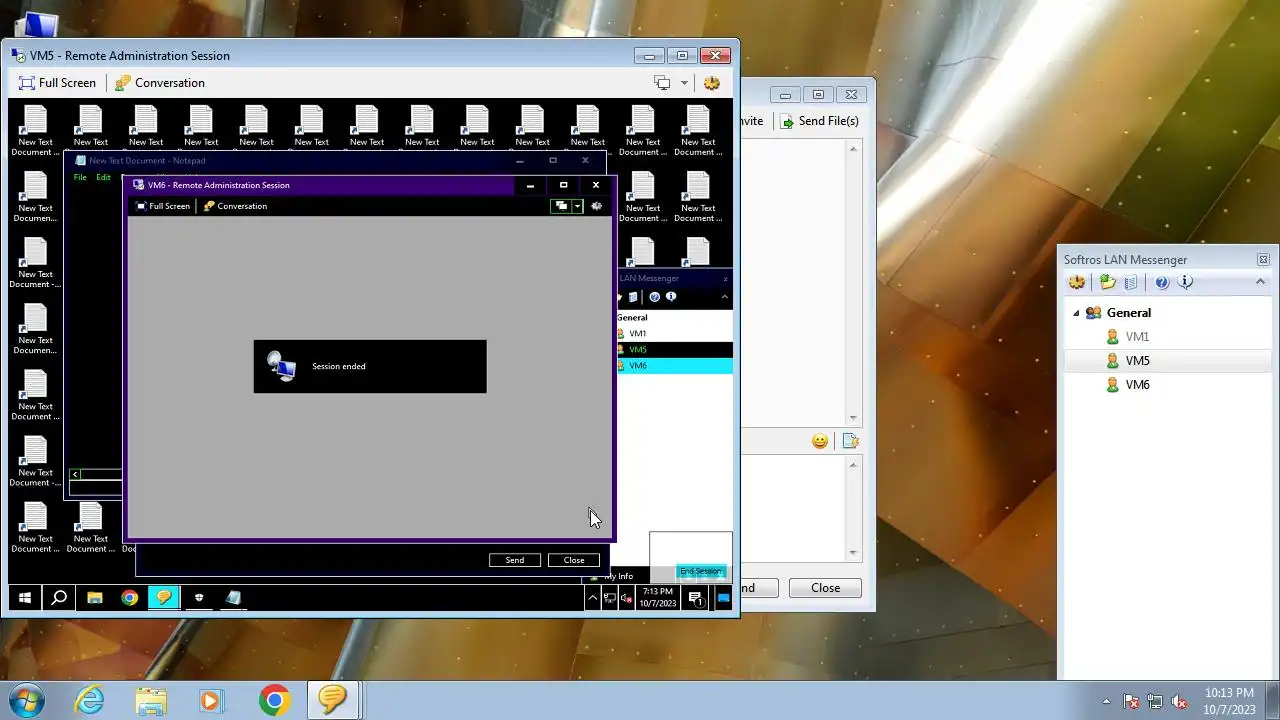Click Softros Messenger icon on host taskbar

[x=333, y=700]
